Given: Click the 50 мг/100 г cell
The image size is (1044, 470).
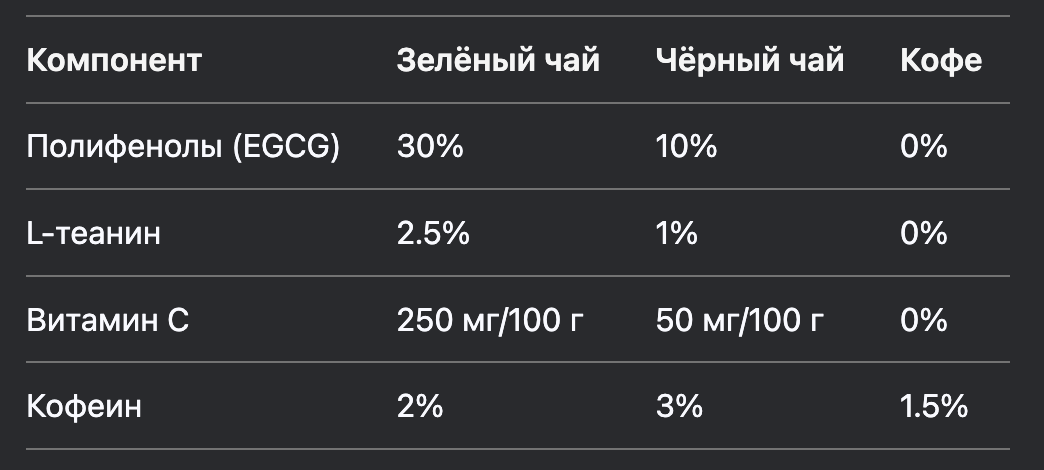Looking at the screenshot, I should [x=740, y=320].
